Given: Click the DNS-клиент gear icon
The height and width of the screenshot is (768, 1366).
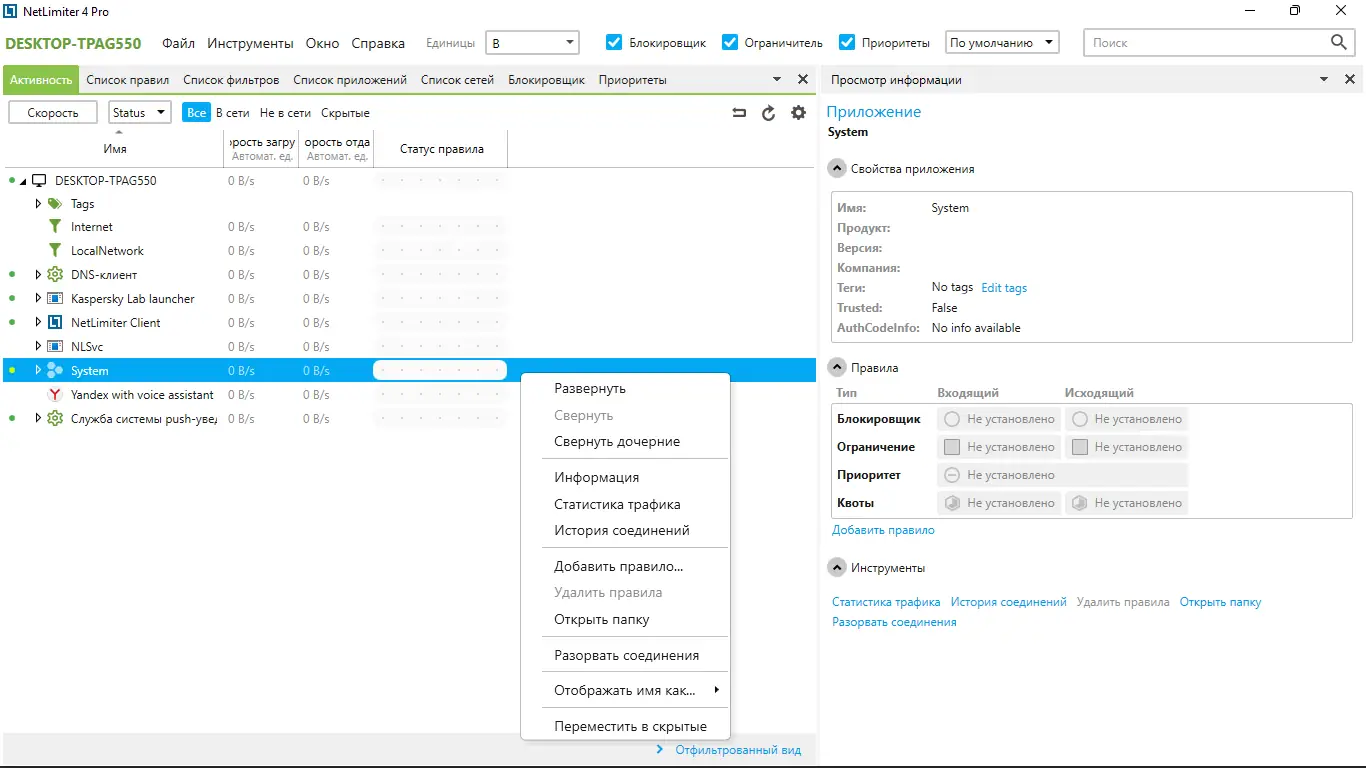Looking at the screenshot, I should click(x=55, y=274).
